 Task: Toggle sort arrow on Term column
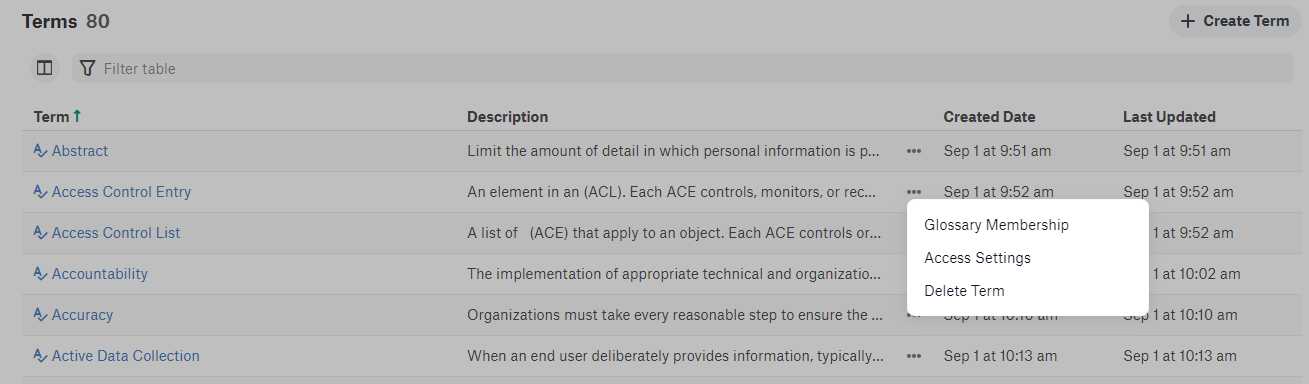(x=77, y=116)
